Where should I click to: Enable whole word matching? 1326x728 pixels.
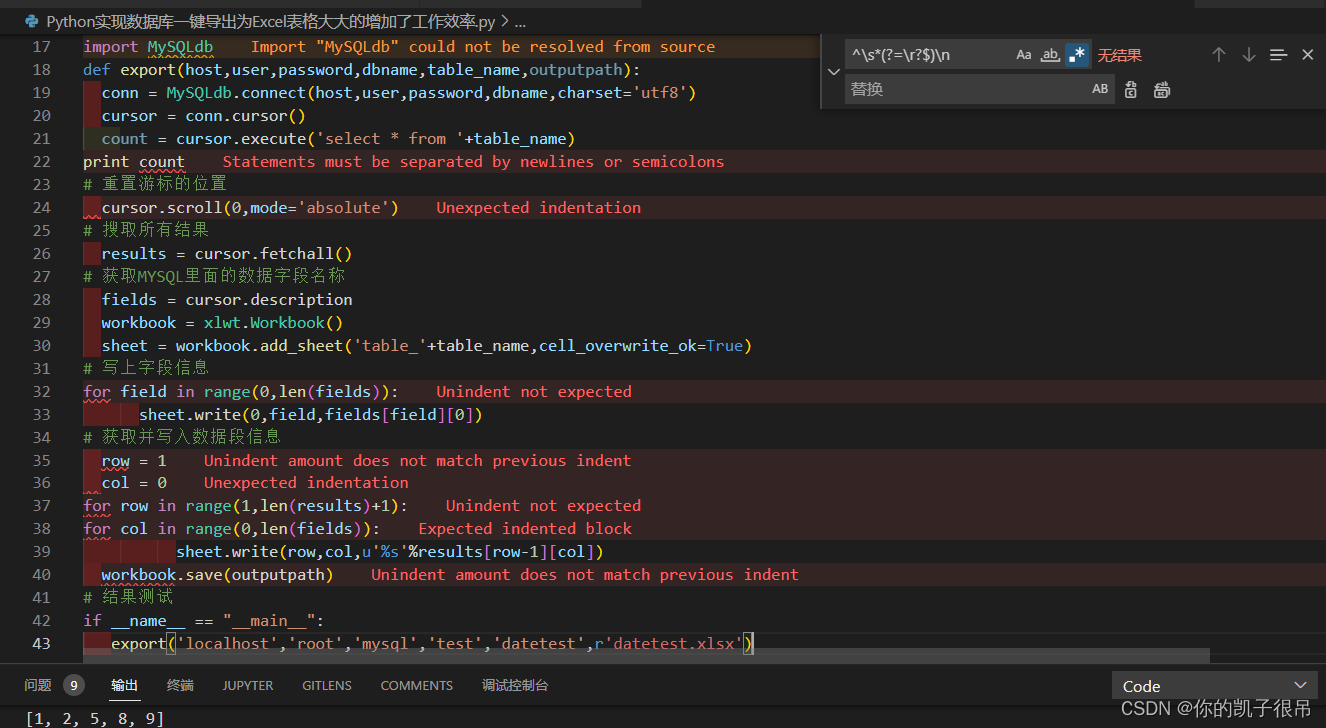coord(1051,54)
